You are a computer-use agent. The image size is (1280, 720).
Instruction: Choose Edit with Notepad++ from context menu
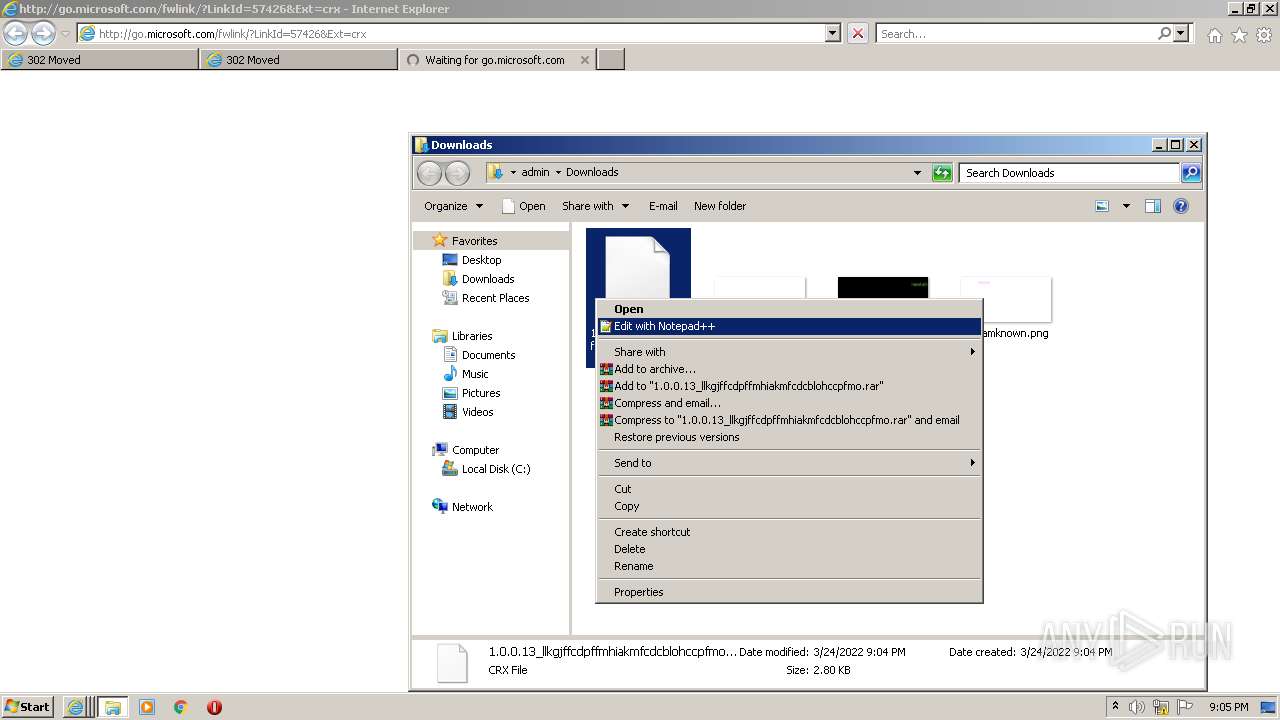click(x=789, y=326)
